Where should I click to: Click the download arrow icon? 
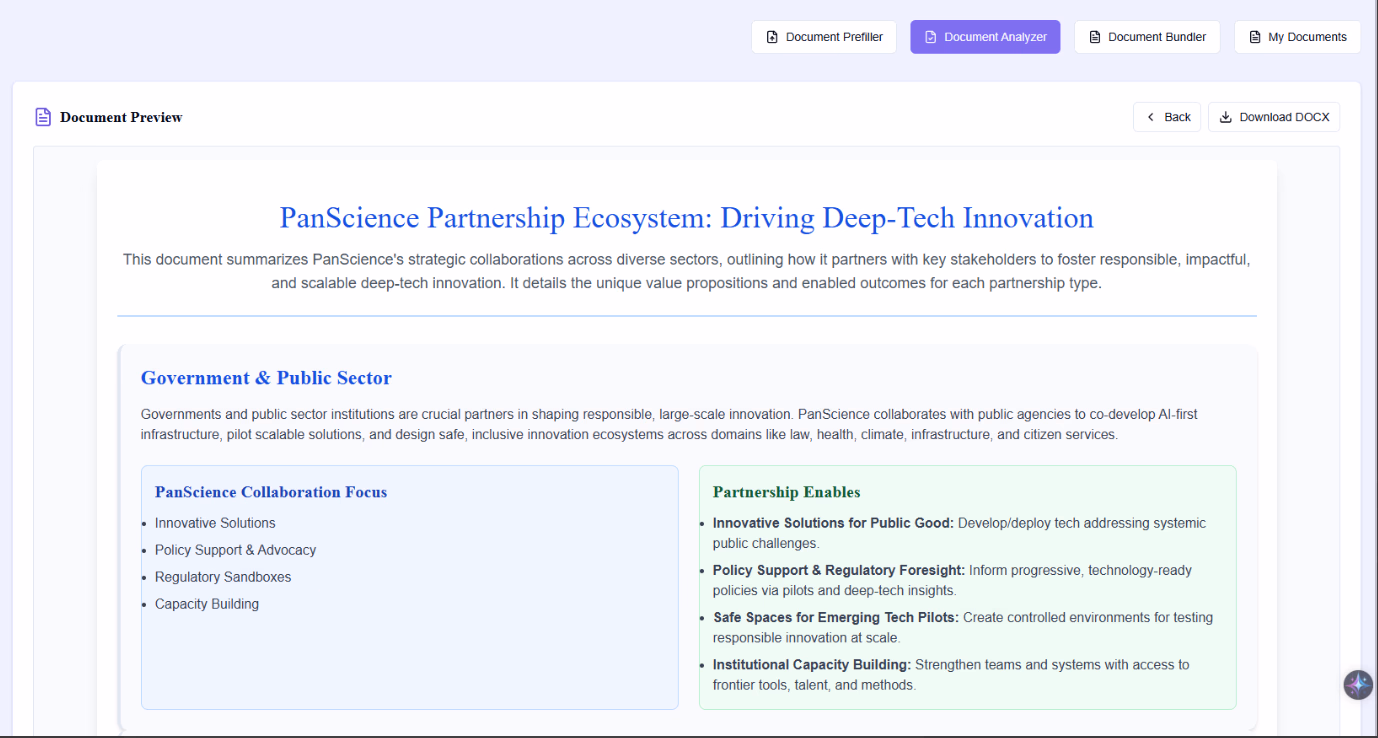click(1226, 117)
